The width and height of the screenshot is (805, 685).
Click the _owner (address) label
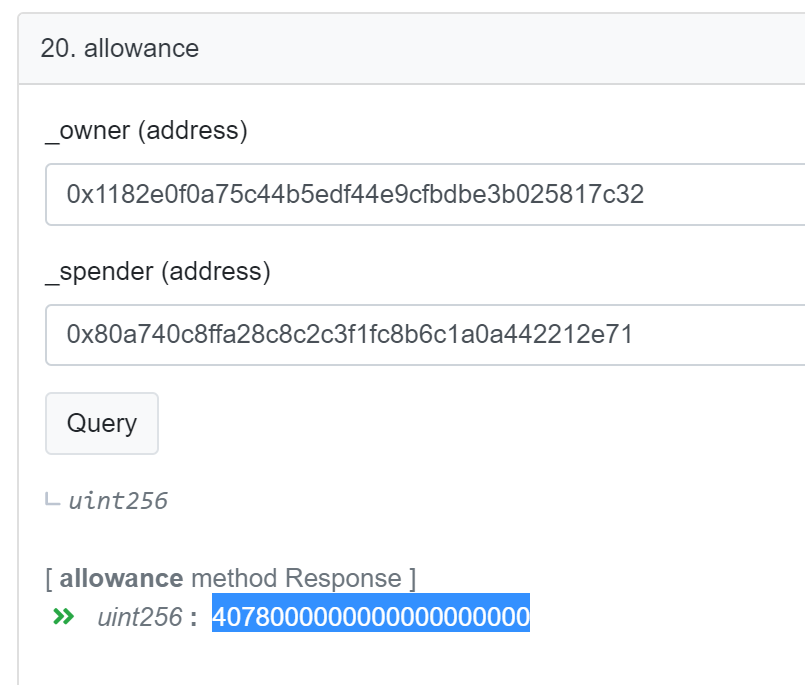146,130
